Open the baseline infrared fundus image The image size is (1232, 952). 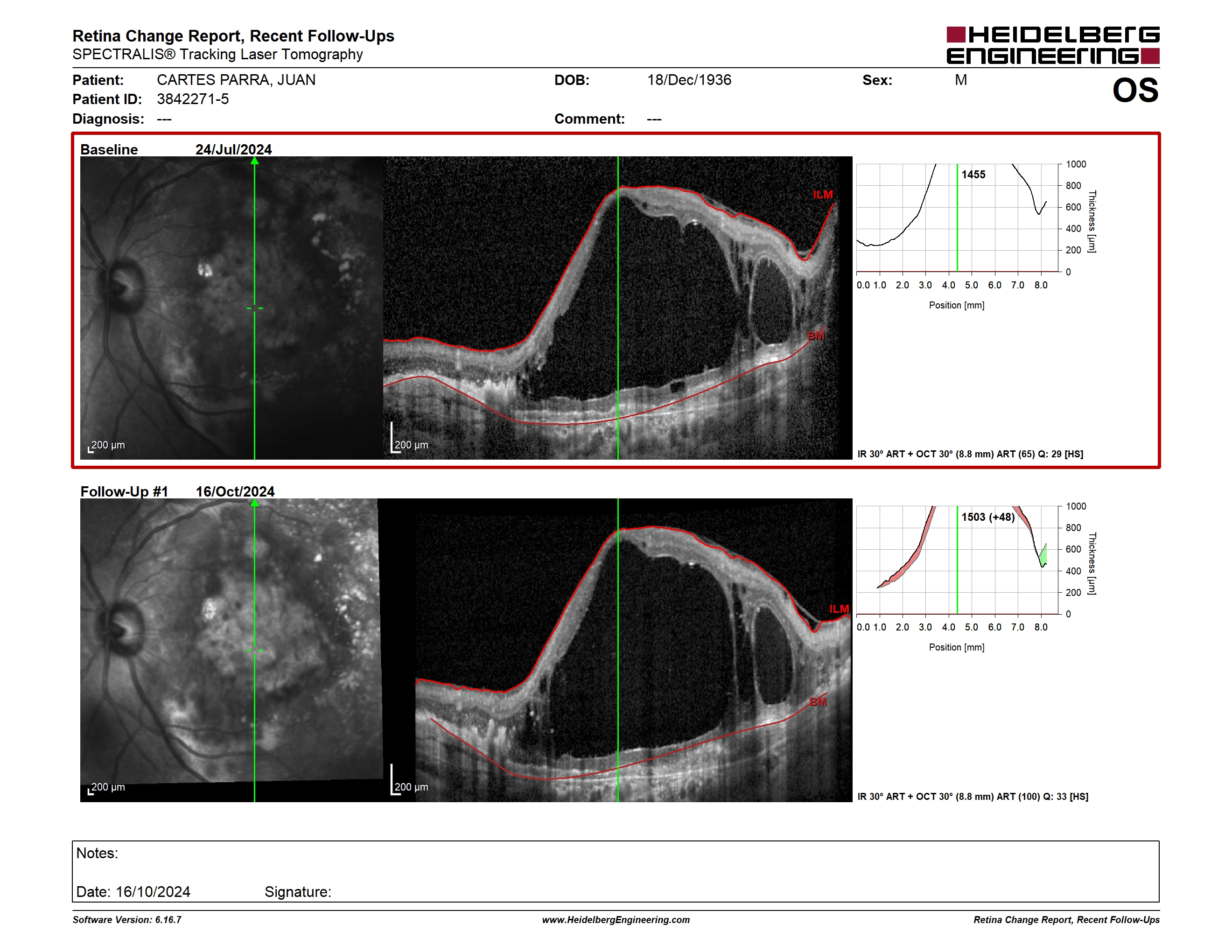click(x=231, y=308)
